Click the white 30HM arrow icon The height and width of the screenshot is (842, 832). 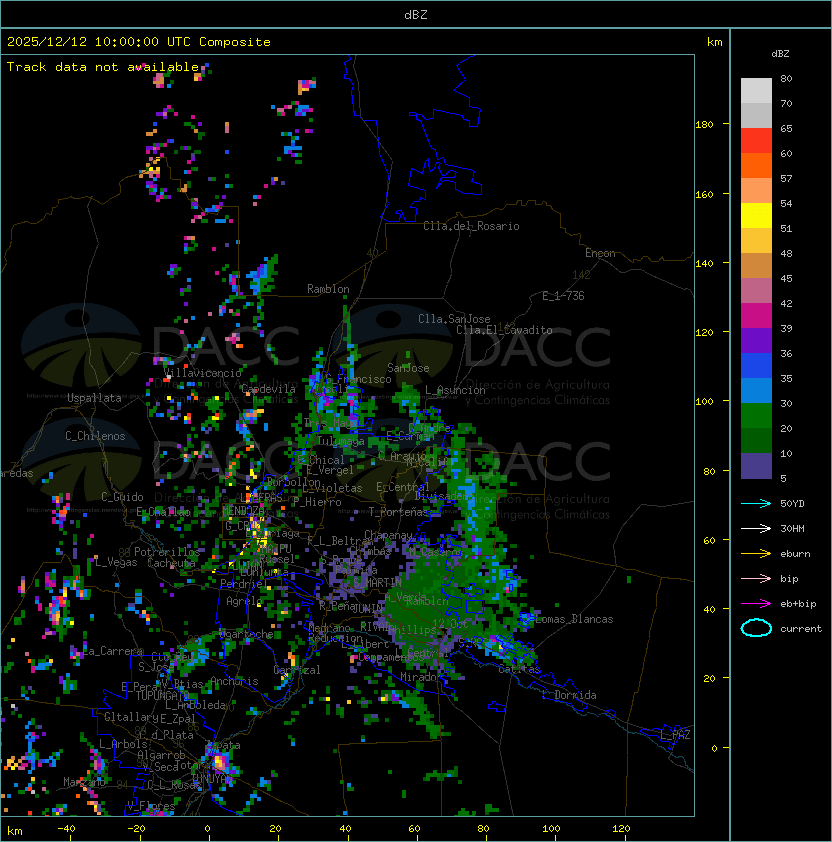(x=756, y=528)
